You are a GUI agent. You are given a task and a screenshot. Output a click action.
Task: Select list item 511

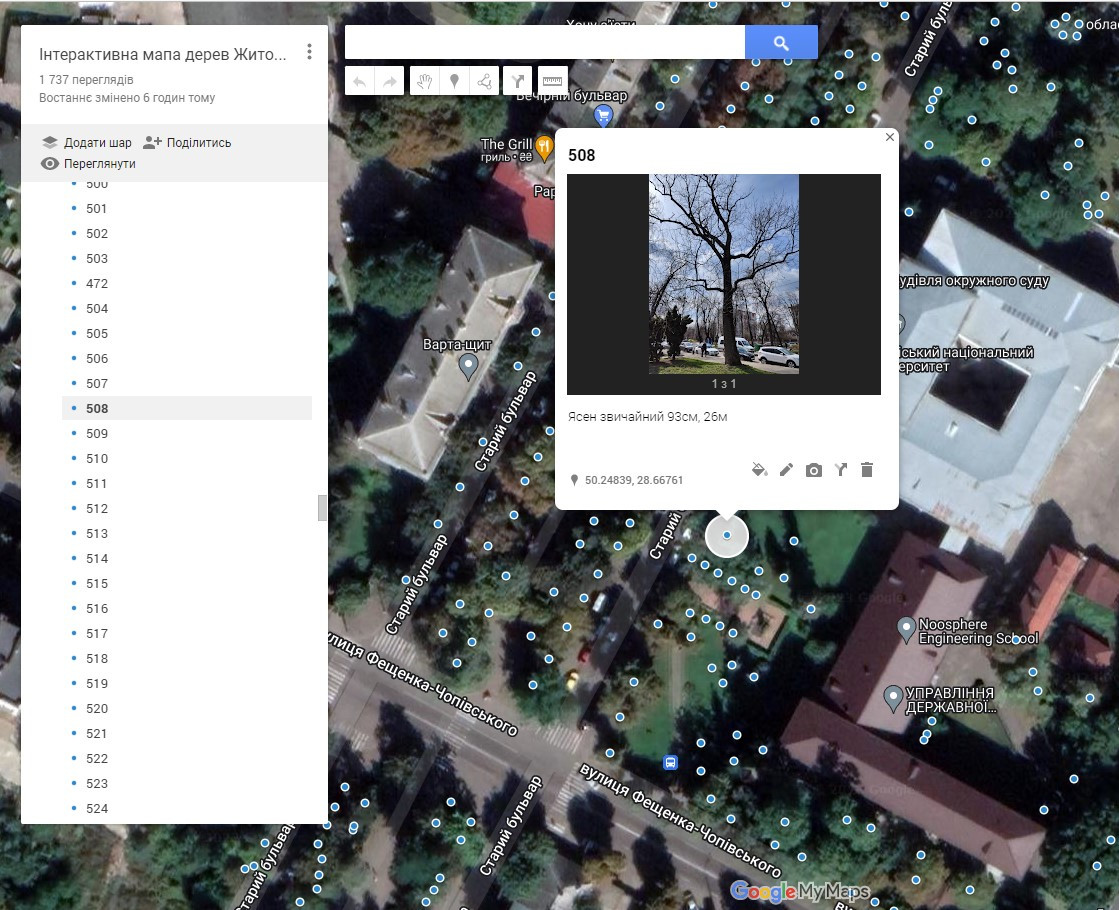(187, 483)
